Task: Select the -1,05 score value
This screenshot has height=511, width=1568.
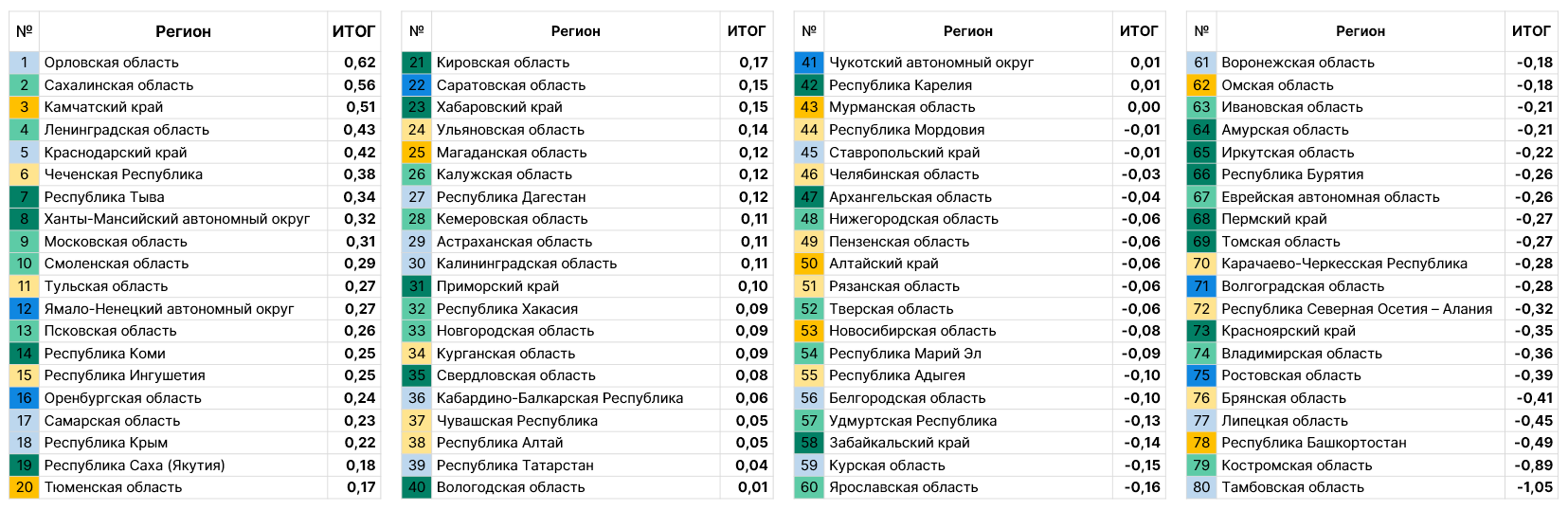Action: click(x=1534, y=487)
